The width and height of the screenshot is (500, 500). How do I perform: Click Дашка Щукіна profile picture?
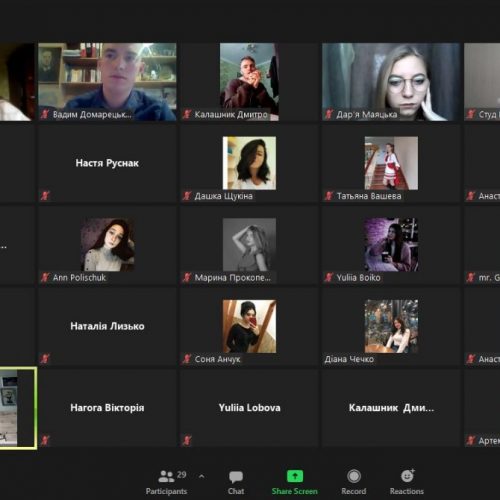(x=249, y=163)
